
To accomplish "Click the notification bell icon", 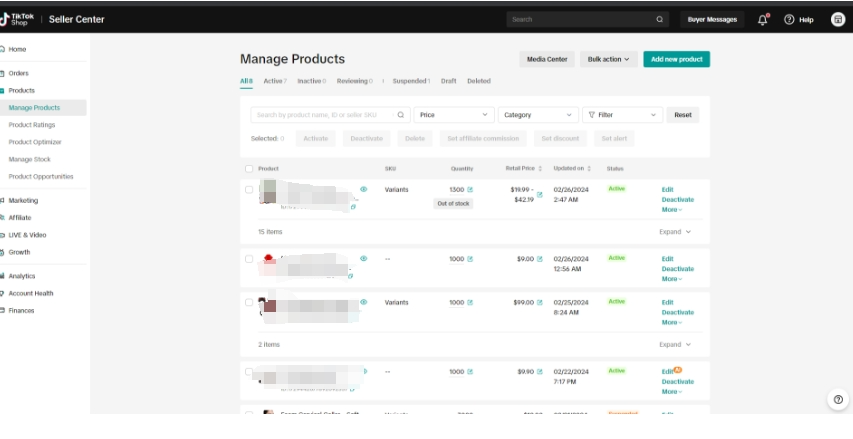I will [763, 19].
